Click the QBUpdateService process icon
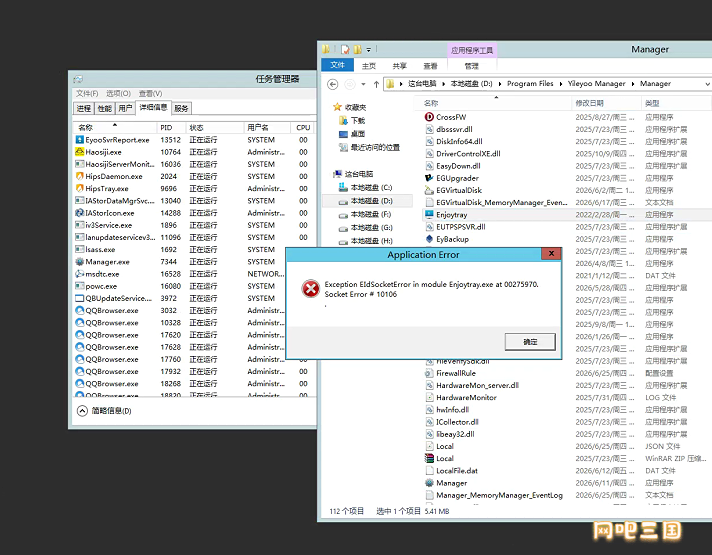 (x=79, y=298)
